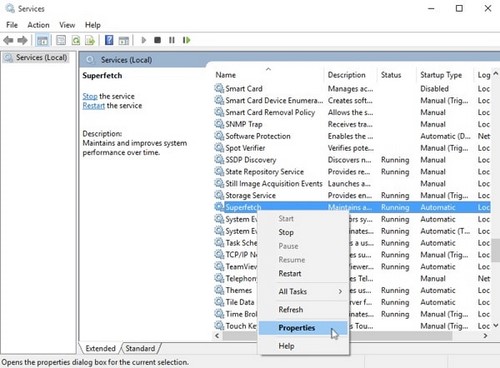Select Smart Card Device Enumeration service row
Image resolution: width=500 pixels, height=368 pixels.
[352, 100]
